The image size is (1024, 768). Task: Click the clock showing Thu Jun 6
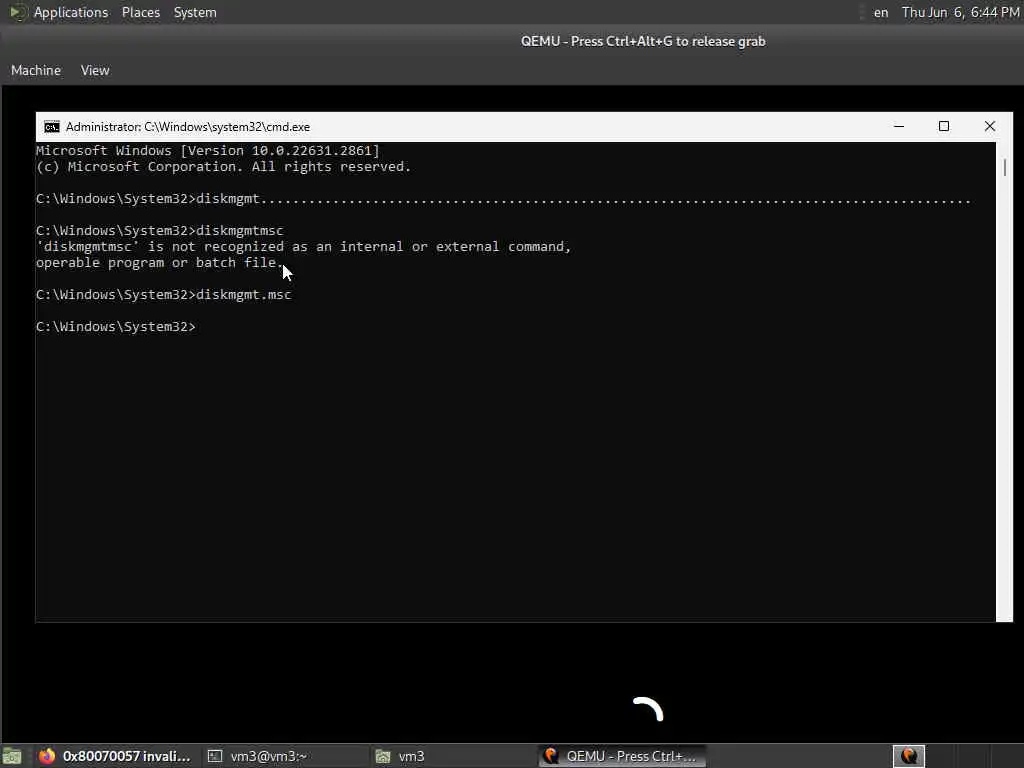pos(960,12)
